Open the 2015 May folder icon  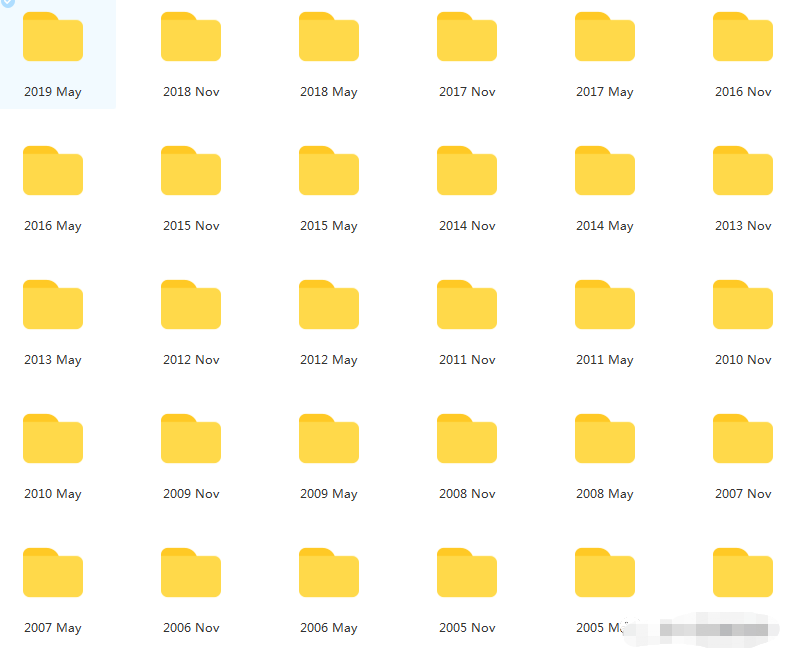tap(329, 171)
